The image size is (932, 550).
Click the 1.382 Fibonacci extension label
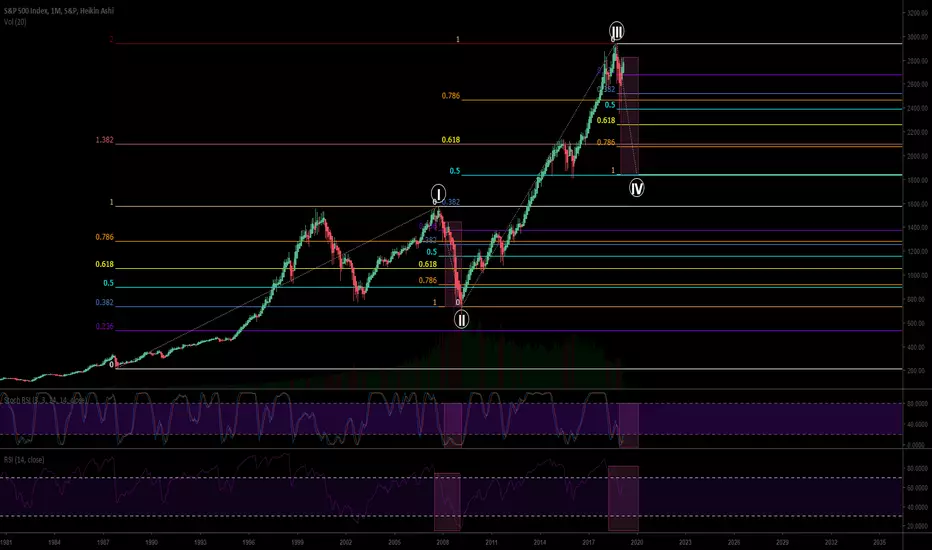[x=104, y=140]
